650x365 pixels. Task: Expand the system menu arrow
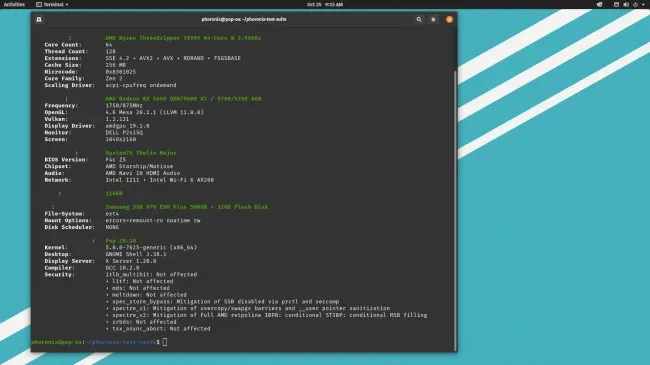643,5
